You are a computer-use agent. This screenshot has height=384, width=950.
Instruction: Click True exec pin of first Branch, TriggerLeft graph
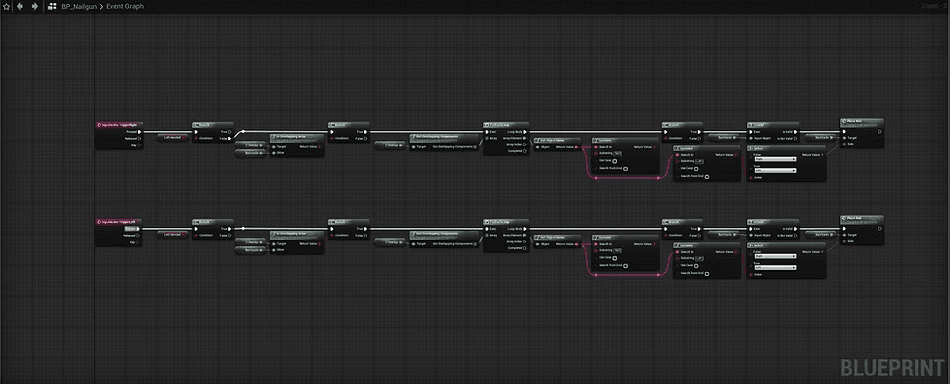(x=229, y=229)
